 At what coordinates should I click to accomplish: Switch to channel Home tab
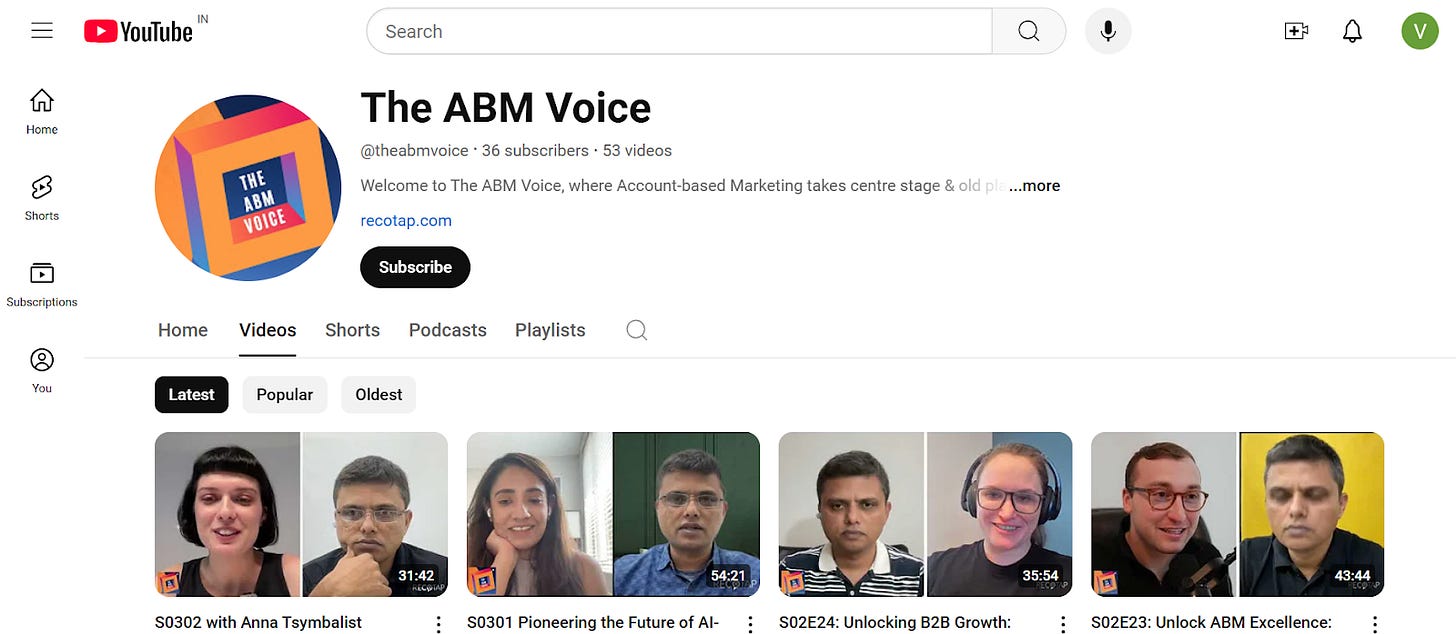pos(183,330)
